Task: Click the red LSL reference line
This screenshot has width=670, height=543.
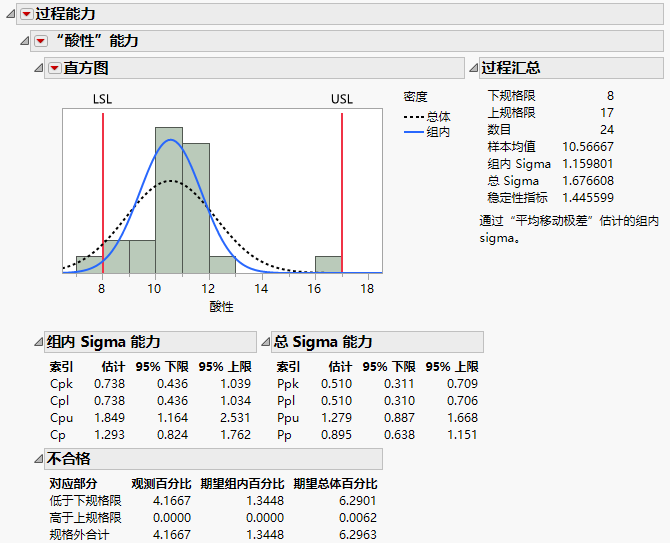Action: coord(103,192)
